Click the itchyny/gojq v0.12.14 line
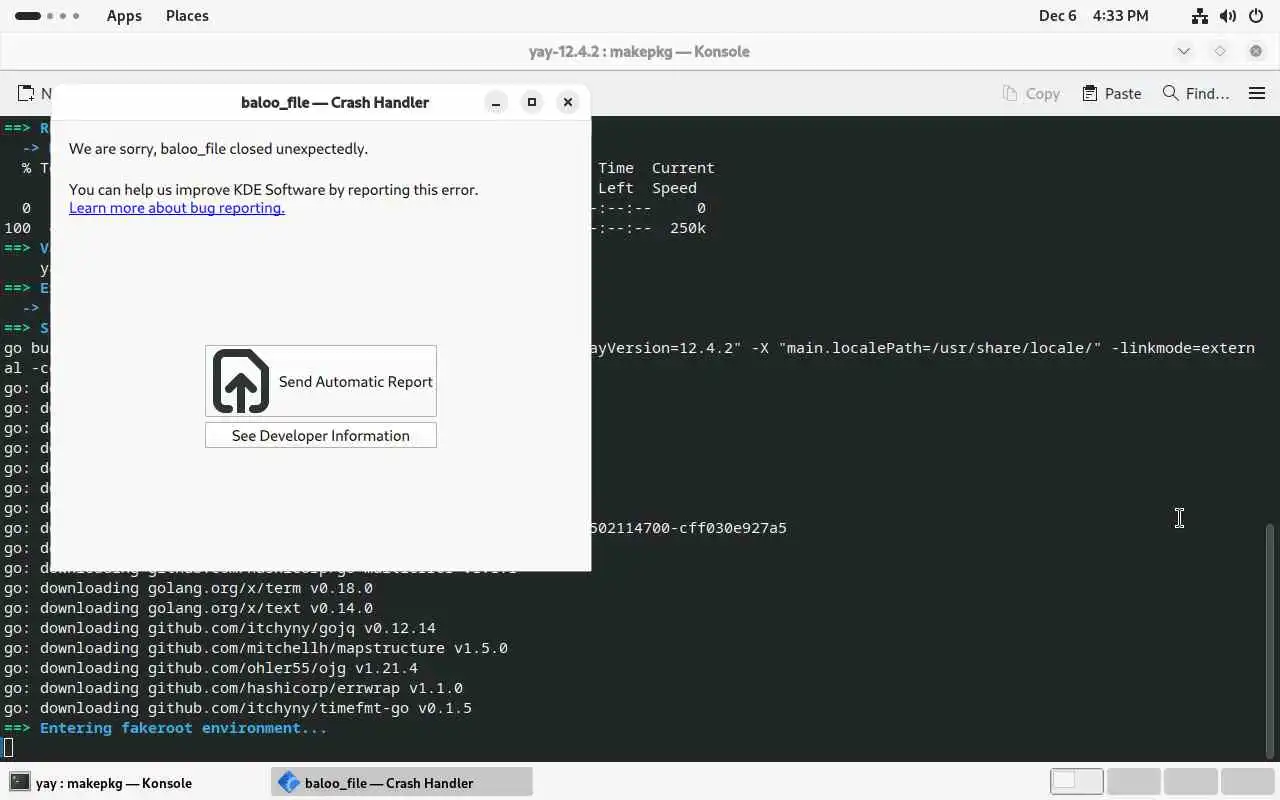1280x800 pixels. [x=220, y=628]
